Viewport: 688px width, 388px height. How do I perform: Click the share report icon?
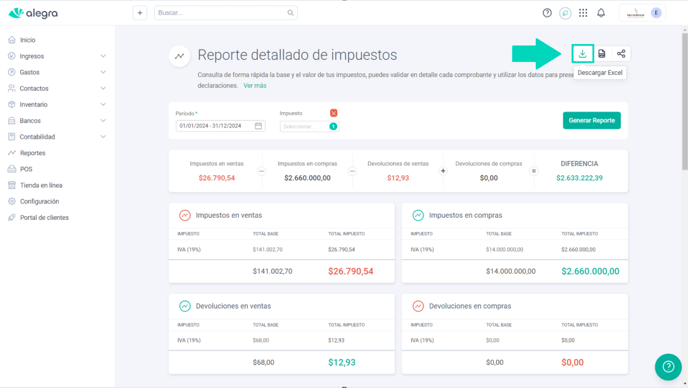[621, 54]
